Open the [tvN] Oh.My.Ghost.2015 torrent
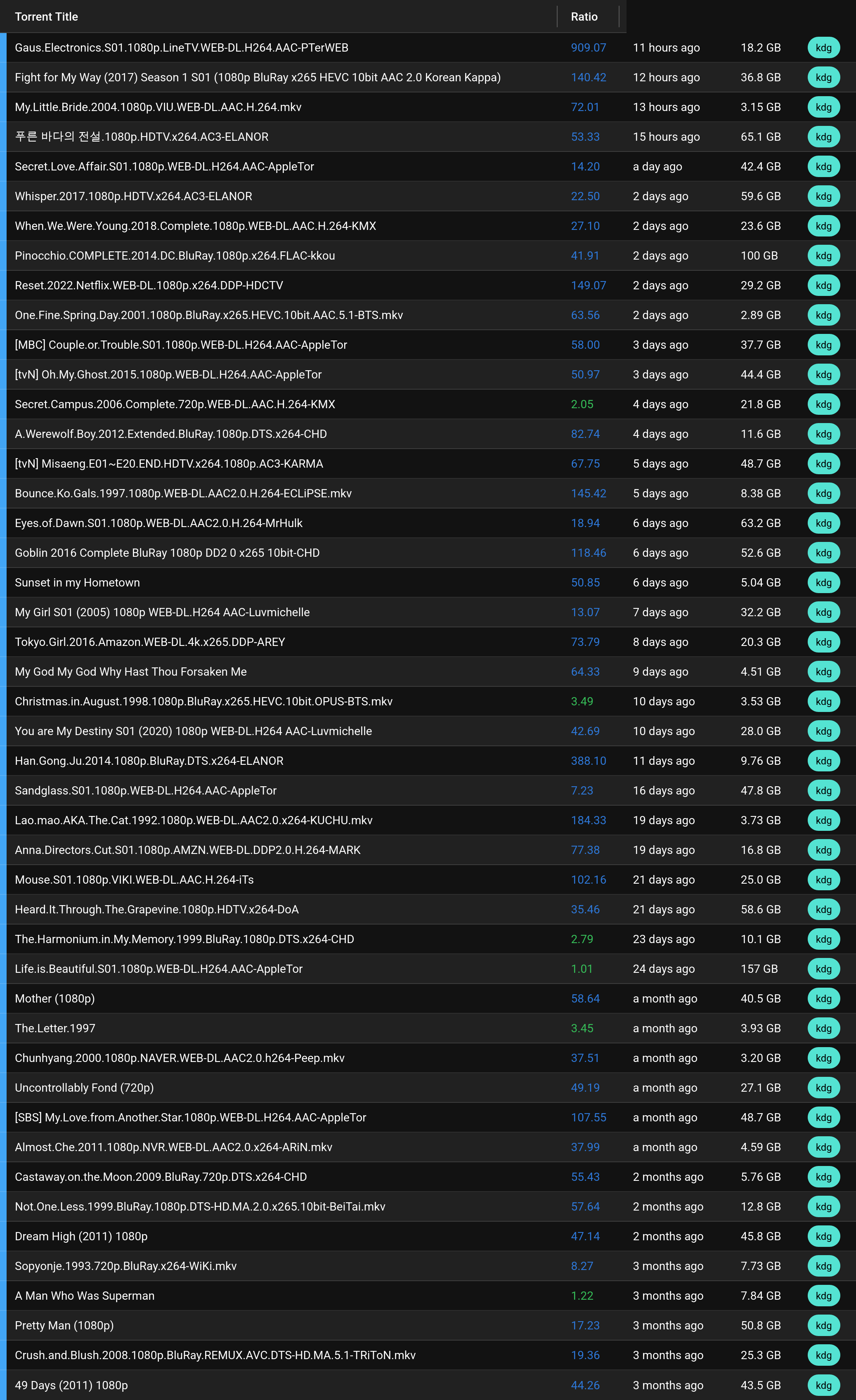The image size is (856, 1400). [x=168, y=374]
